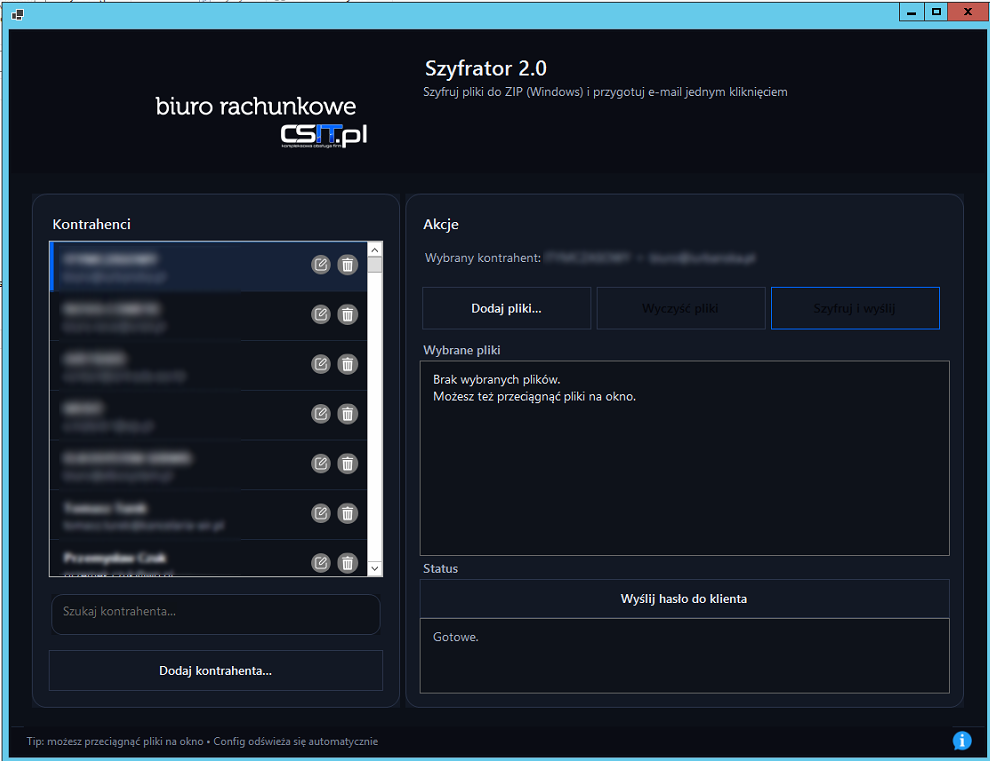Screen dimensions: 990x761
Task: Click the 'Wyczyść pliki' button
Action: pos(681,308)
